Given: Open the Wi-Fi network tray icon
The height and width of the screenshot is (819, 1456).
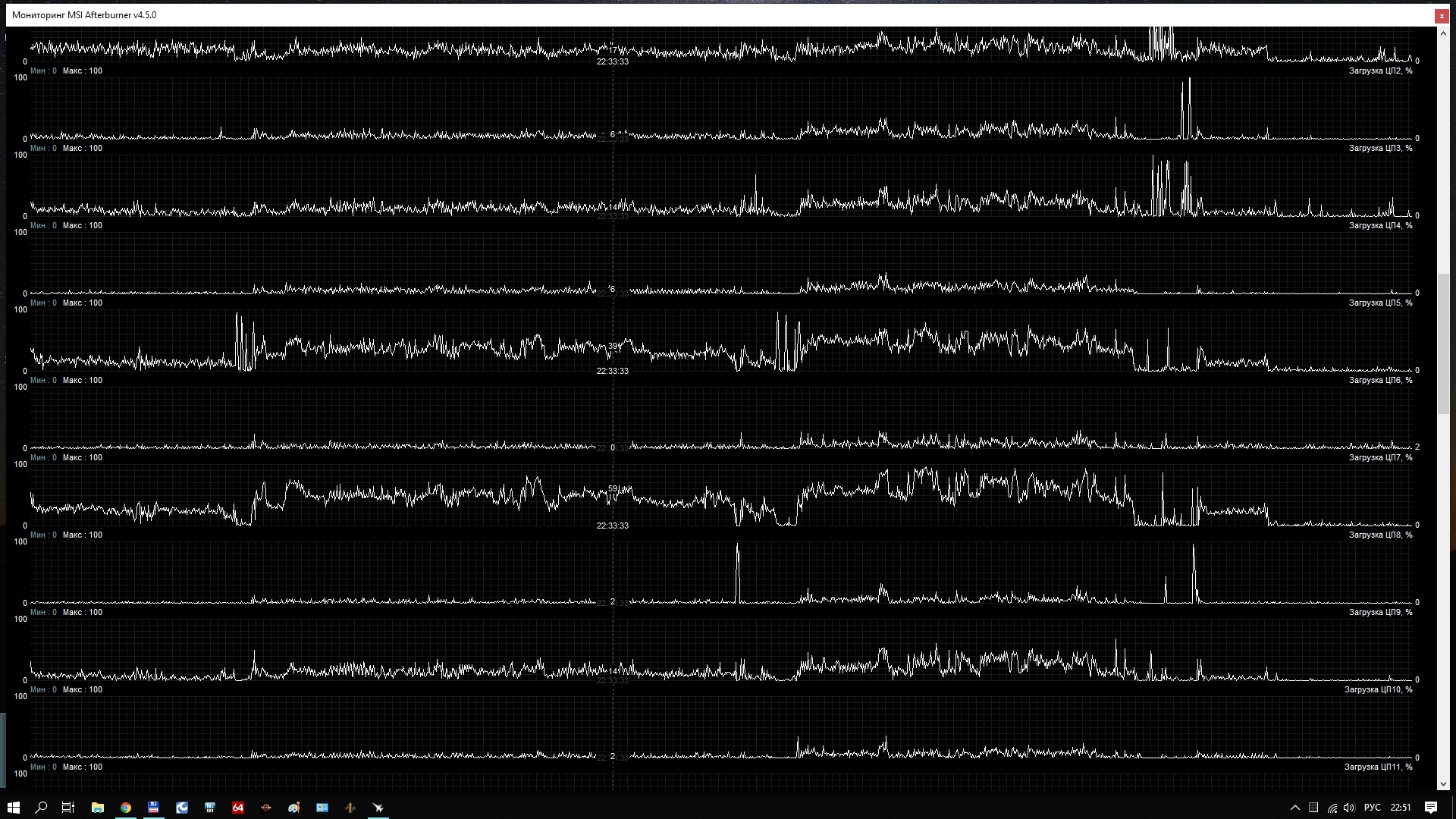Looking at the screenshot, I should 1332,807.
